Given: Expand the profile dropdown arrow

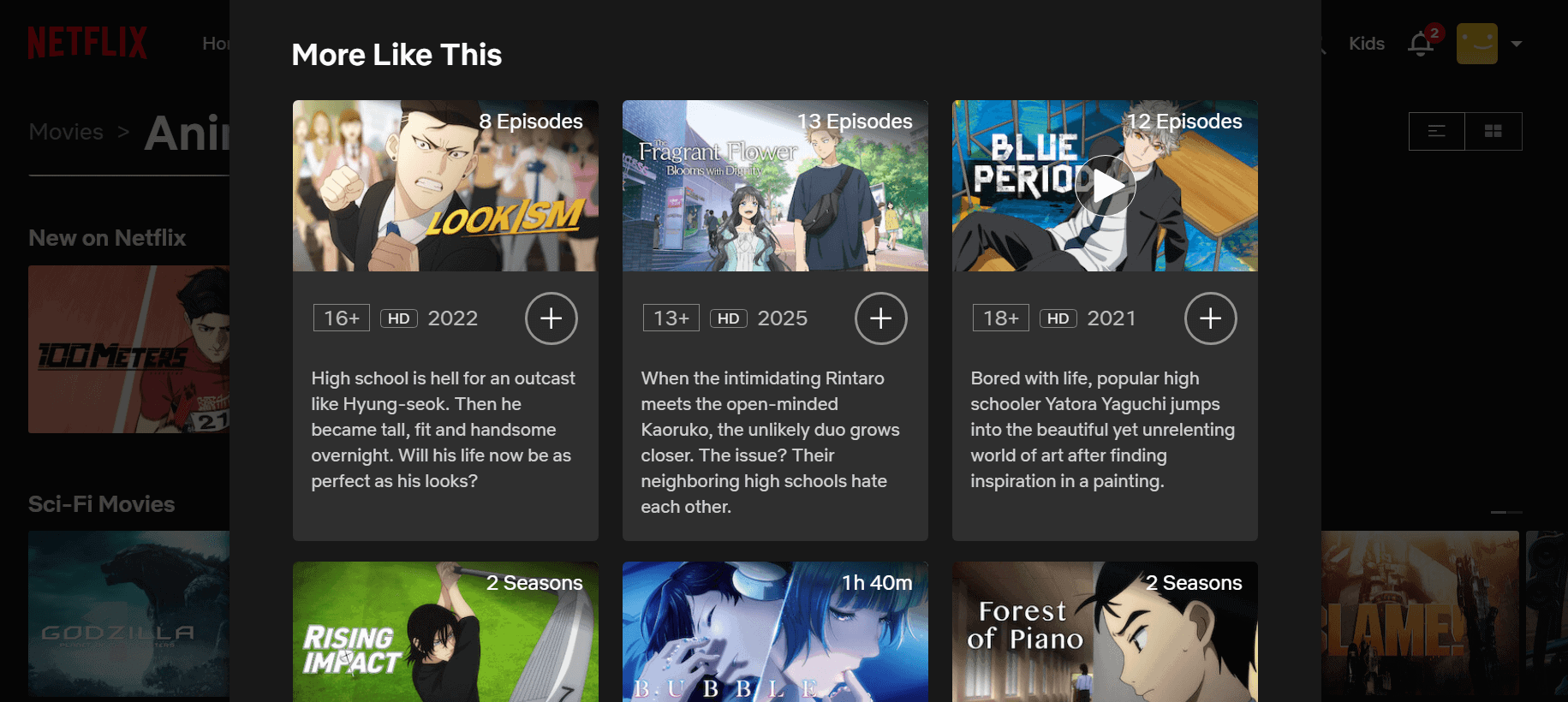Looking at the screenshot, I should [1517, 44].
